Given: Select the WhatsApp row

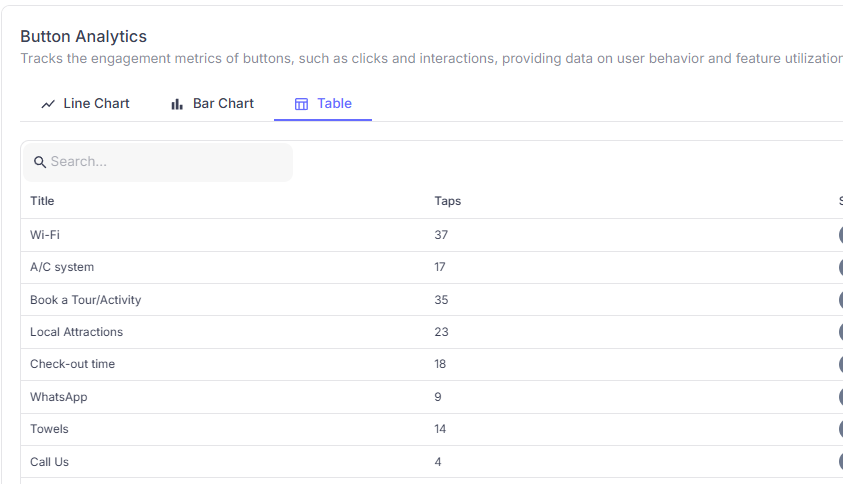Looking at the screenshot, I should pos(58,397).
